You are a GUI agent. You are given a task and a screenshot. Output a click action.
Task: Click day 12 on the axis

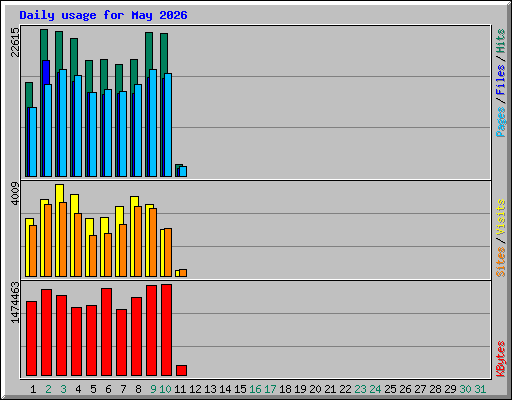point(195,389)
